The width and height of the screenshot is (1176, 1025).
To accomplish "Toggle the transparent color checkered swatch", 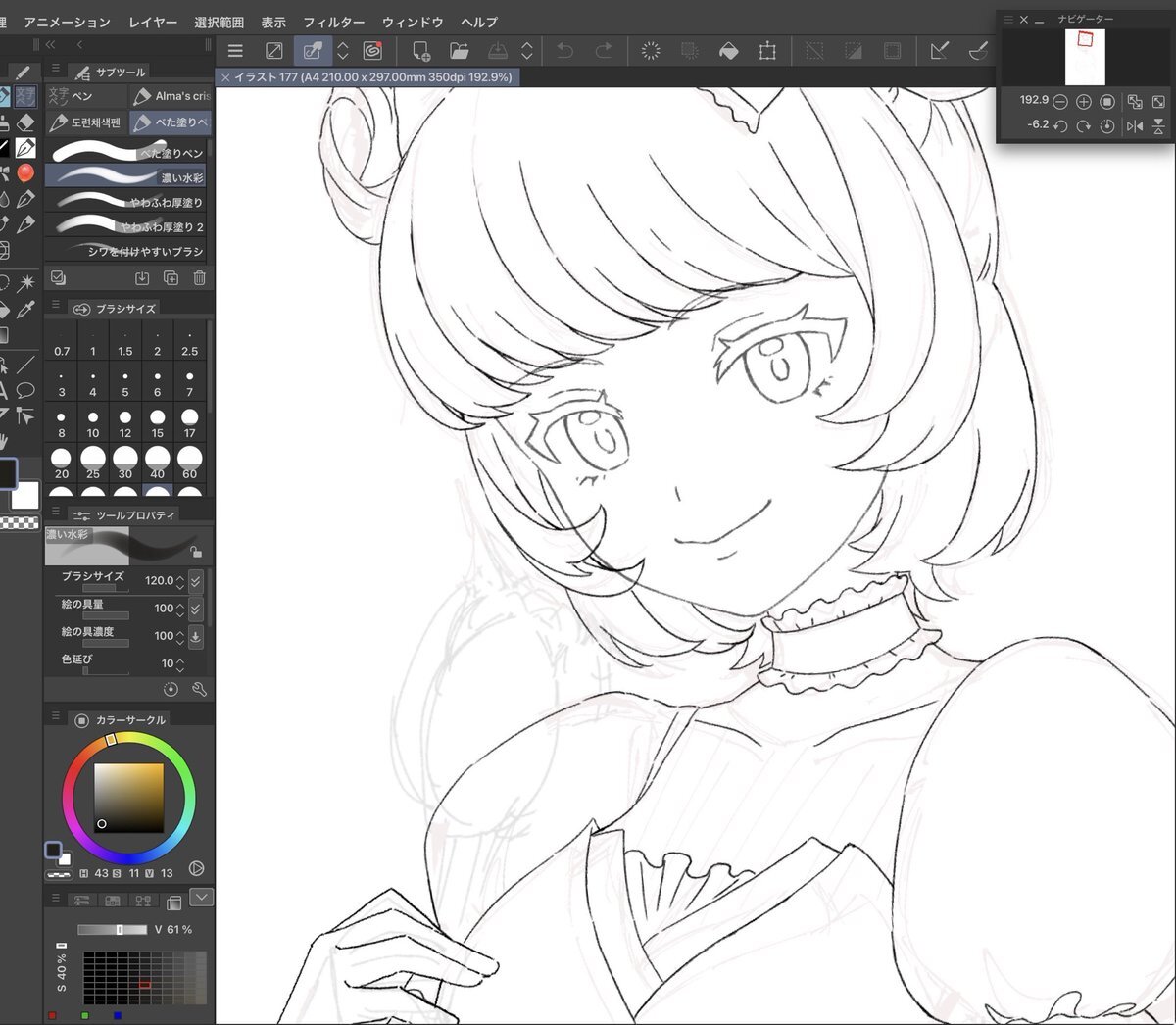I will [19, 523].
